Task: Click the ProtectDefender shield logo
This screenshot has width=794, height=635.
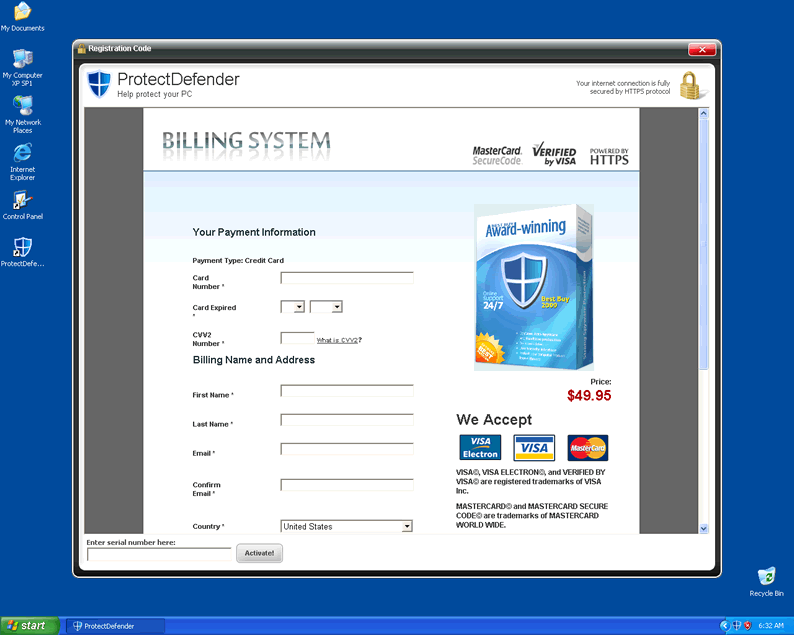Action: [99, 84]
